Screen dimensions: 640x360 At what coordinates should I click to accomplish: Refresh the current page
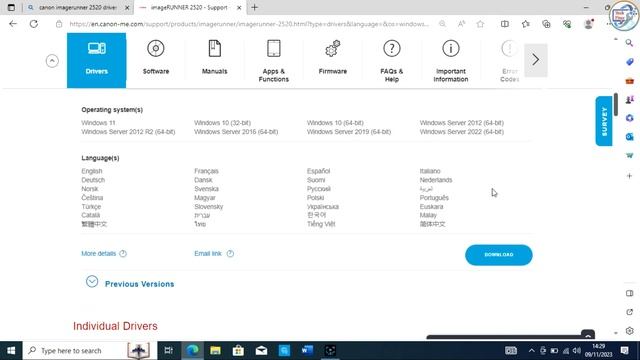[33, 24]
